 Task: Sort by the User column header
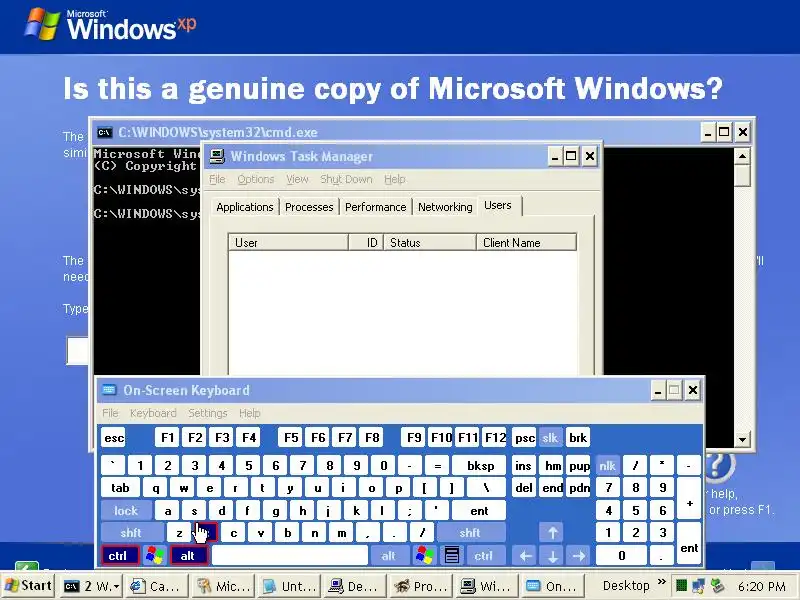coord(288,243)
